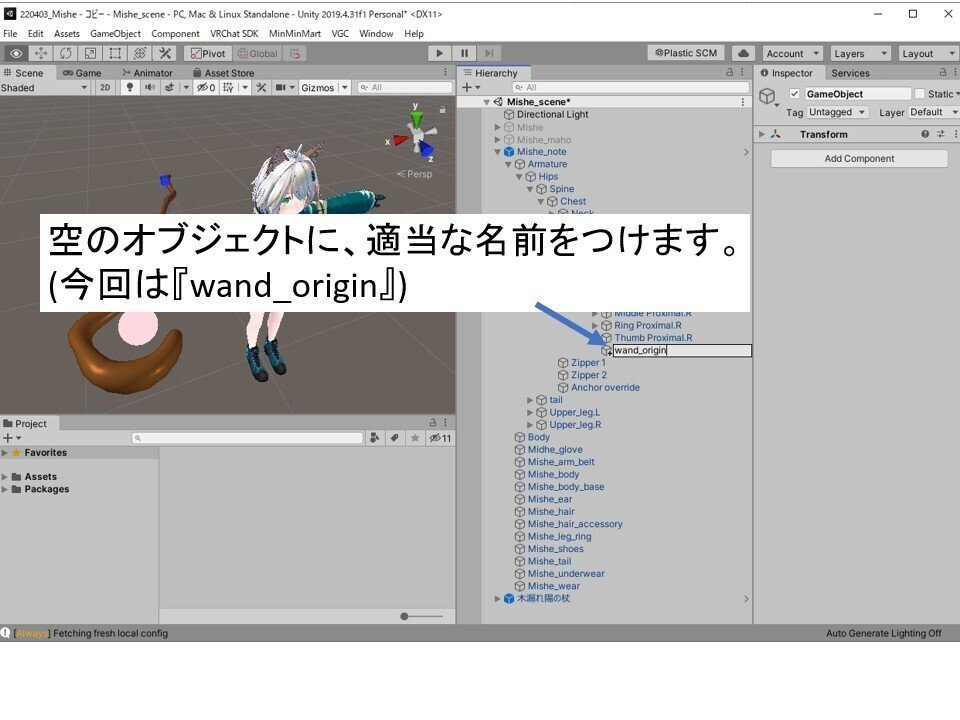Toggle hidden objects visibility count in Scene

pos(206,88)
